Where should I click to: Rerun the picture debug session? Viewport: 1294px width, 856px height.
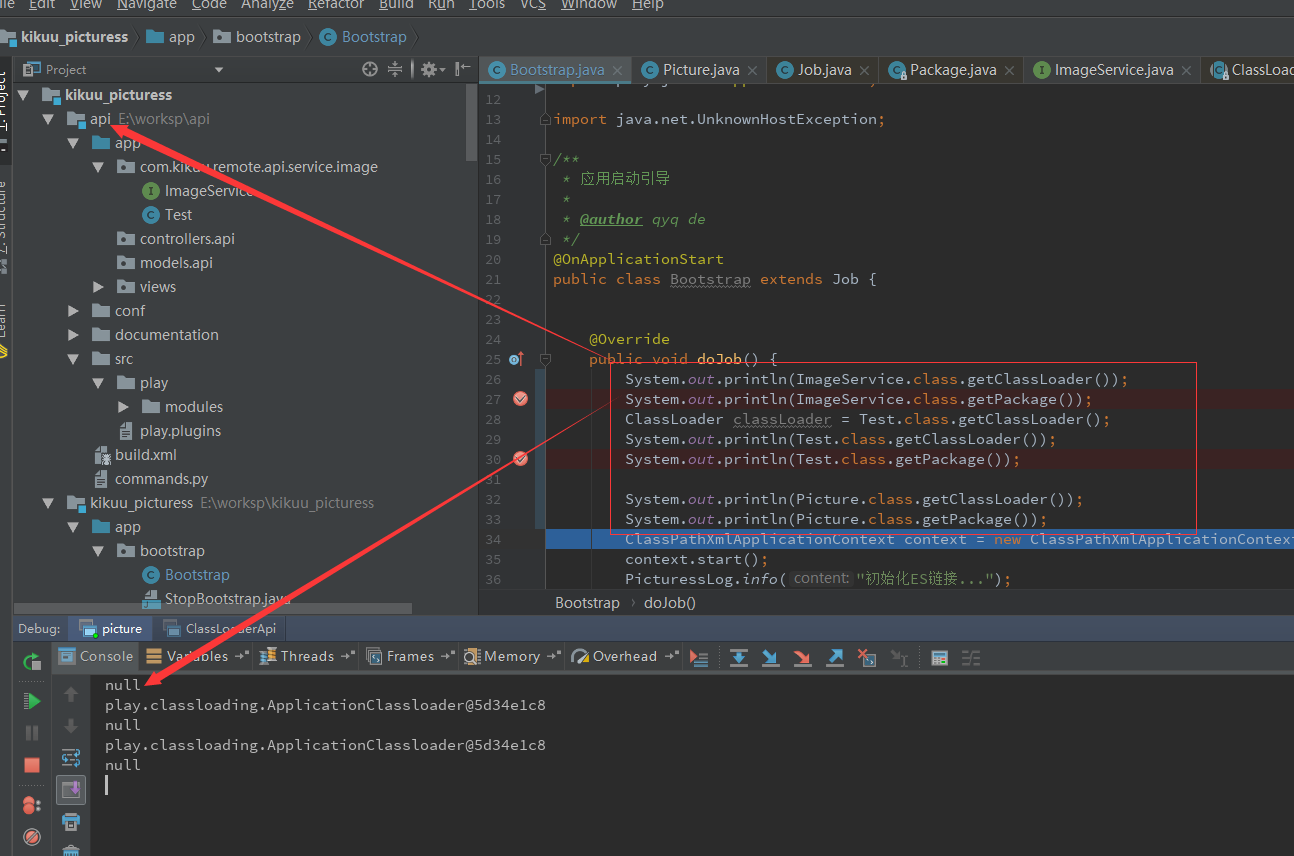click(32, 661)
